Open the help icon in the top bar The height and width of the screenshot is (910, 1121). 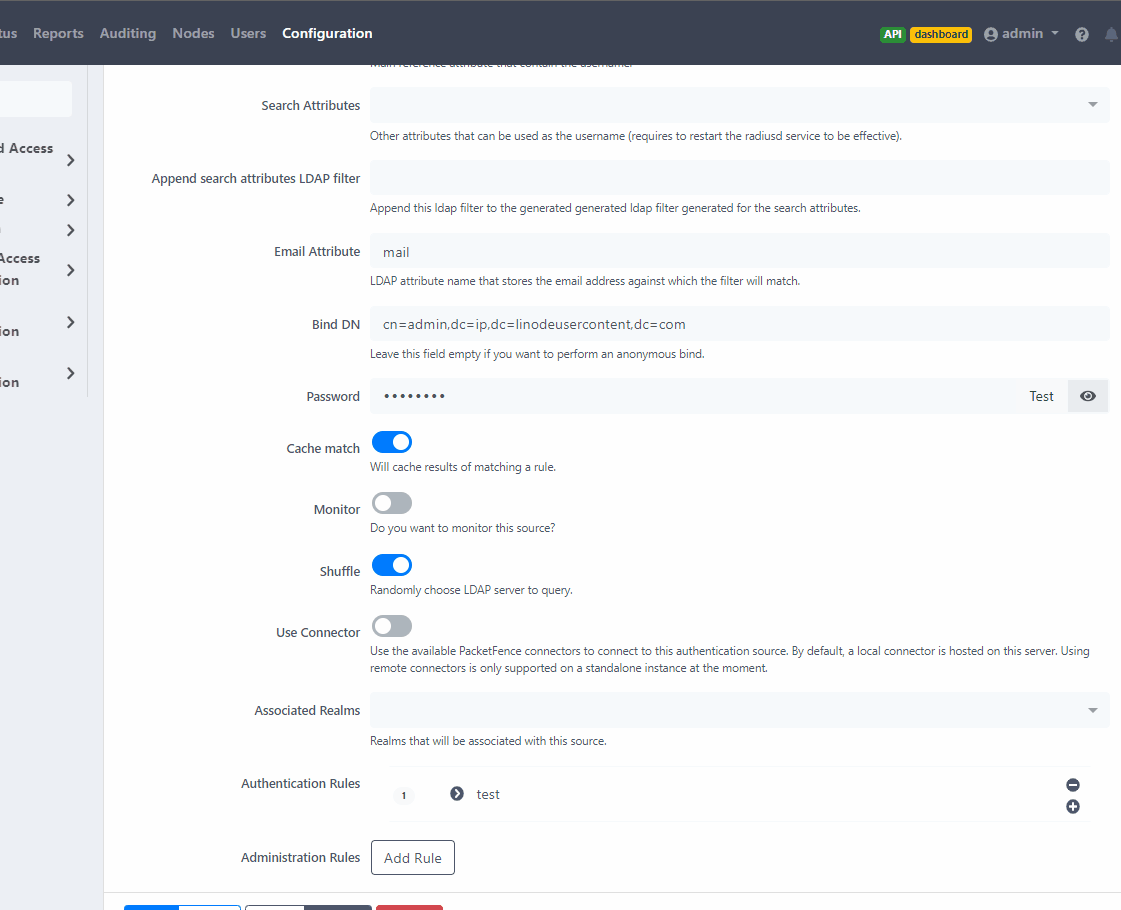[x=1081, y=33]
